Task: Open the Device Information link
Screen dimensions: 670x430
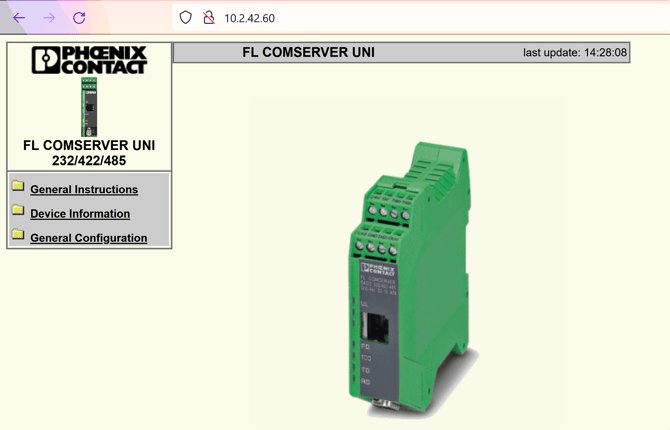Action: pos(80,214)
